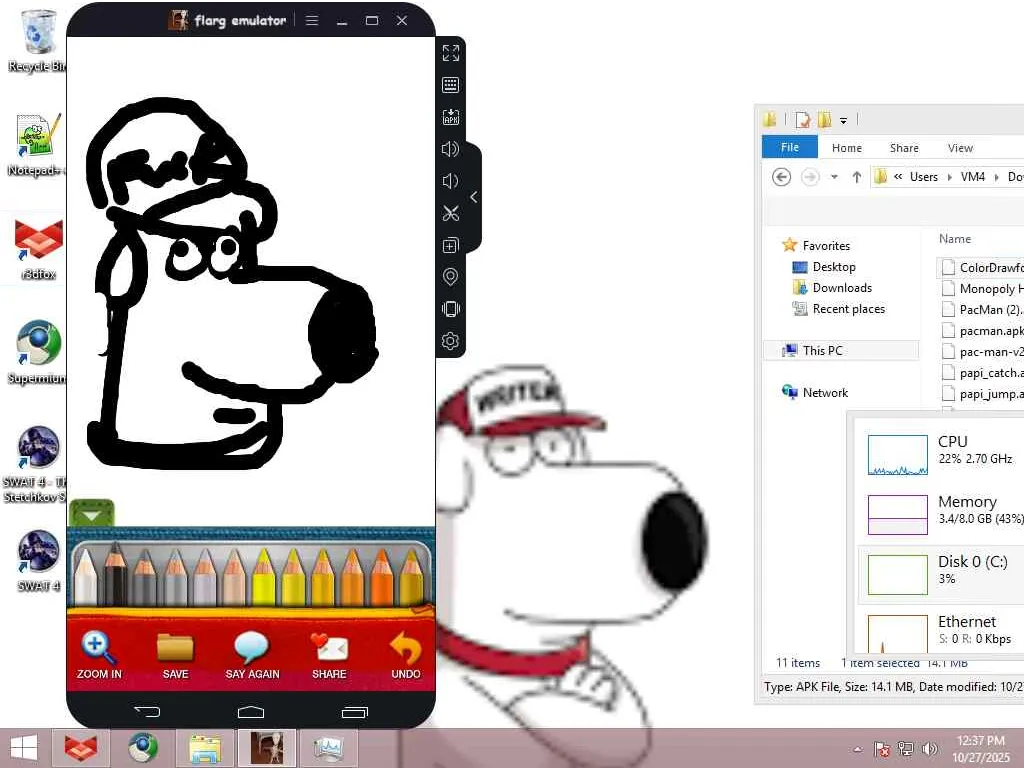Open the View ribbon tab in Explorer
This screenshot has height=768, width=1024.
tap(960, 148)
